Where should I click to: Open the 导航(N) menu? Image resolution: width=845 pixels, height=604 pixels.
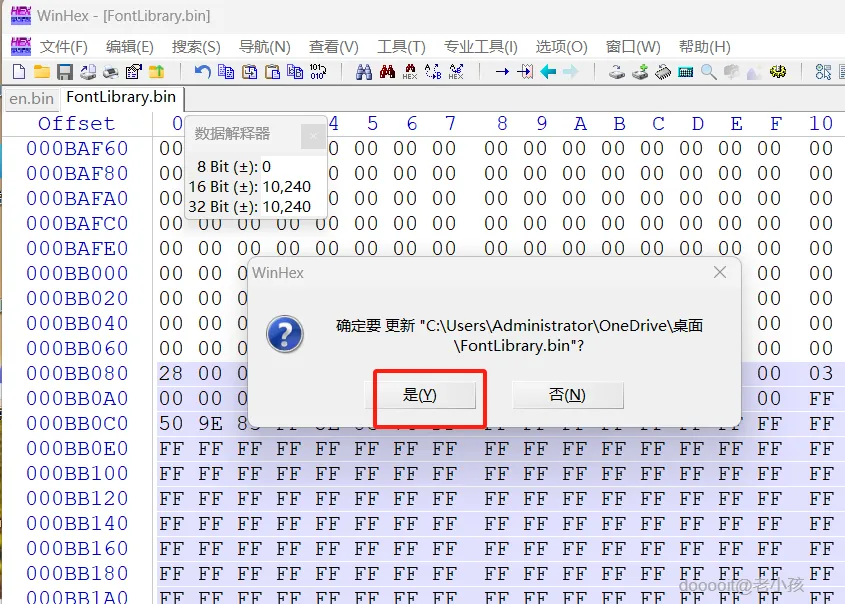coord(265,47)
